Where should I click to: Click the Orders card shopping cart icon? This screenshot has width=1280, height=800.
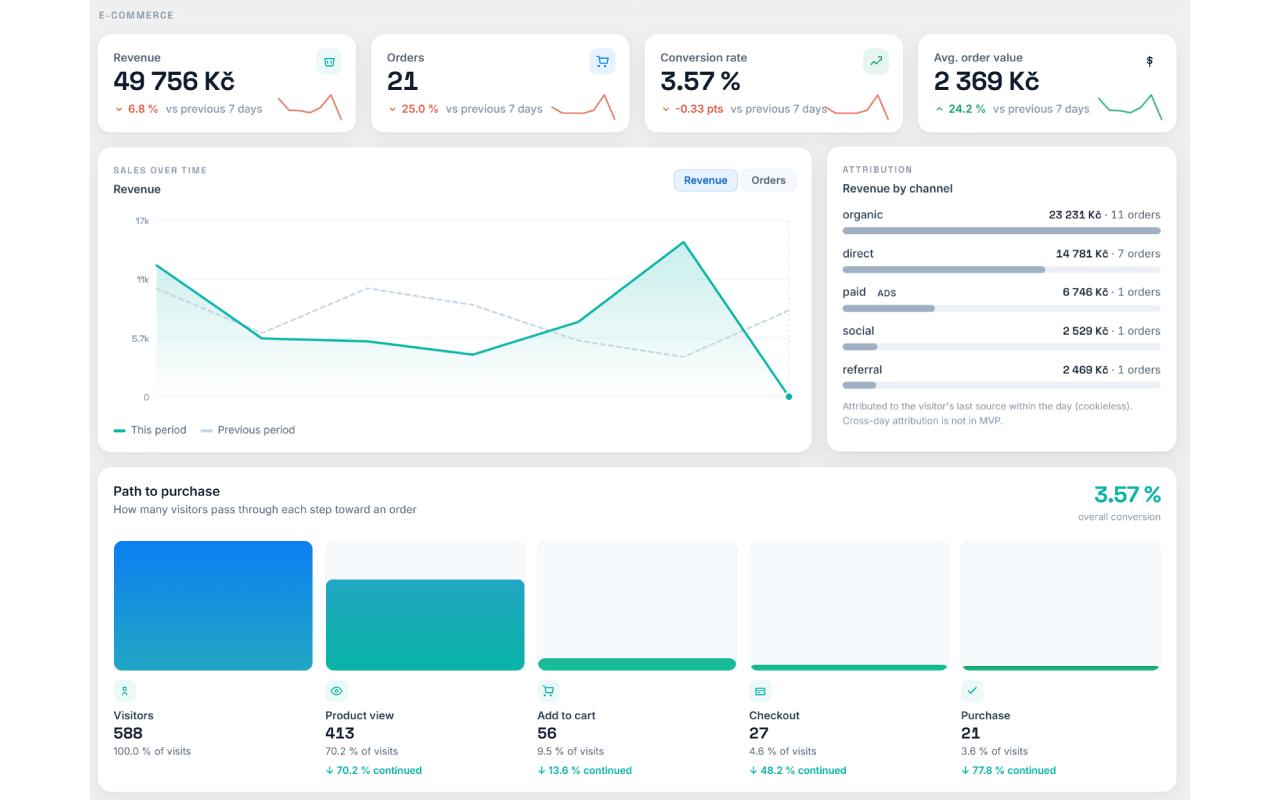(602, 61)
